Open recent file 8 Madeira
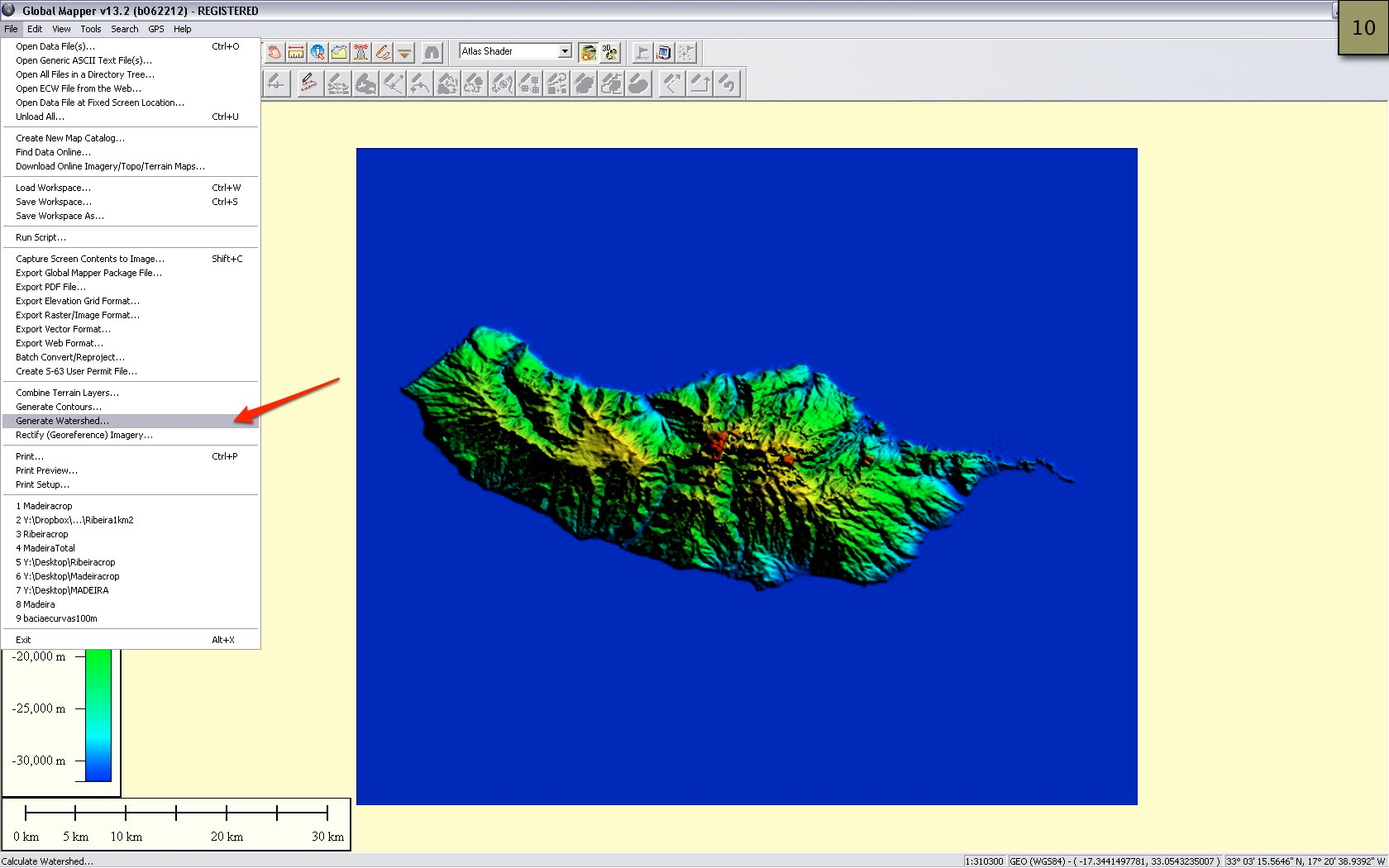 (x=36, y=604)
